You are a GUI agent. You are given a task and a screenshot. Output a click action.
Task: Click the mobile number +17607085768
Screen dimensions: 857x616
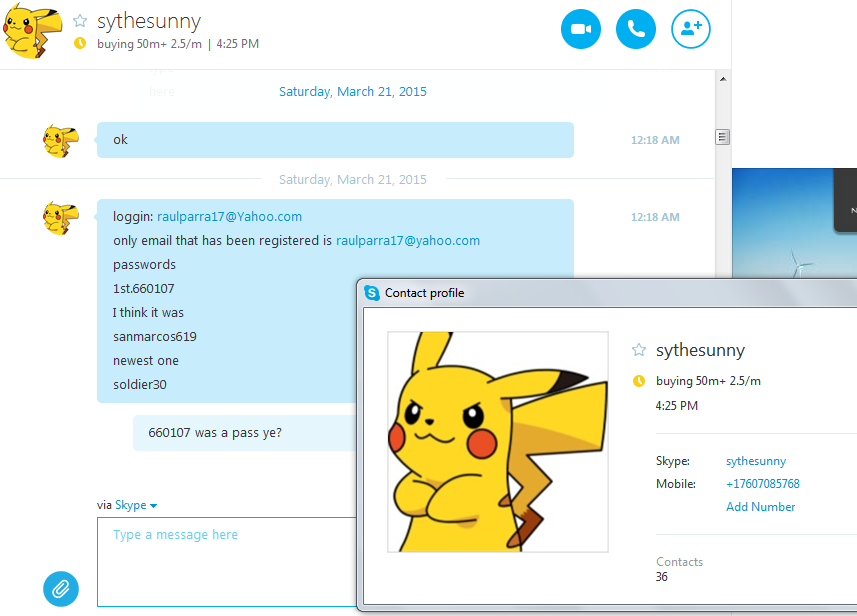[x=762, y=484]
